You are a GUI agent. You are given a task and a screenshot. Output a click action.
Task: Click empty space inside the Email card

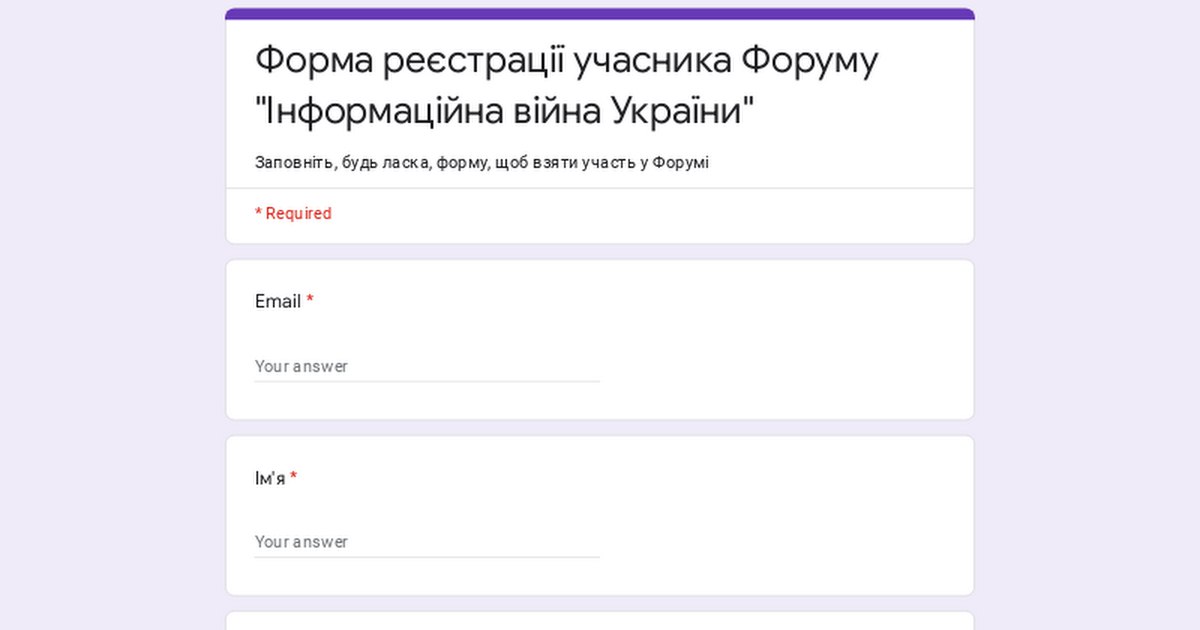[x=780, y=340]
